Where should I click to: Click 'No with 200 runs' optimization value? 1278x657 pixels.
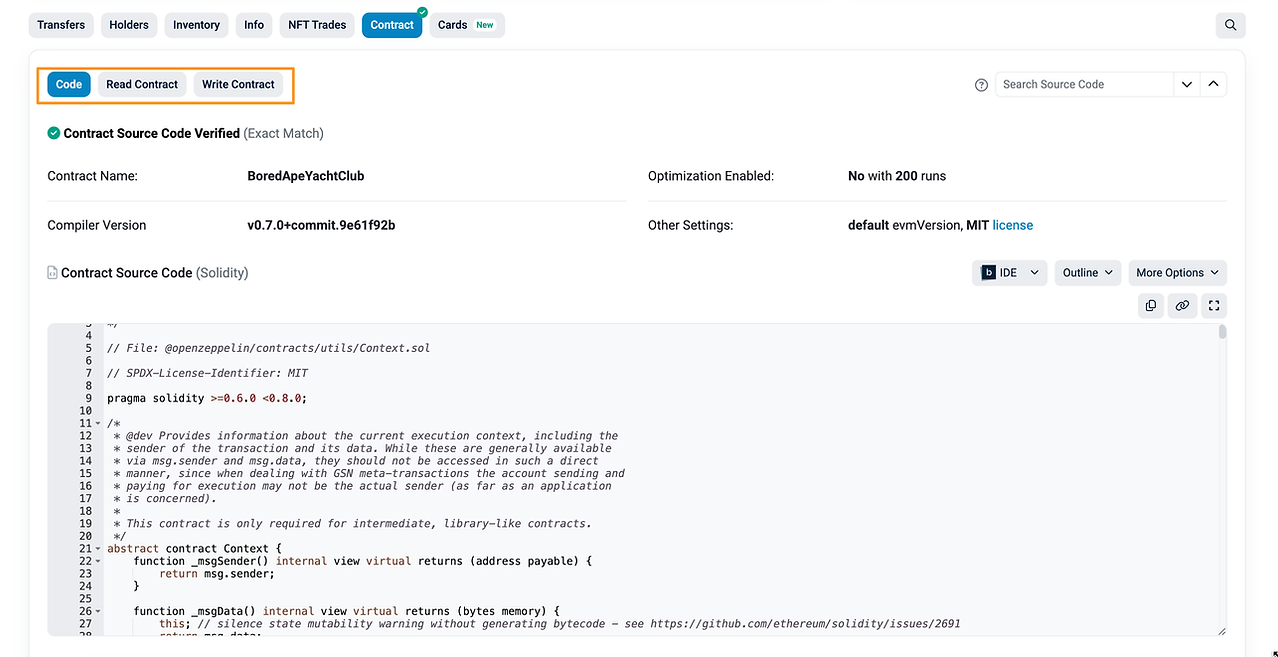click(x=897, y=176)
